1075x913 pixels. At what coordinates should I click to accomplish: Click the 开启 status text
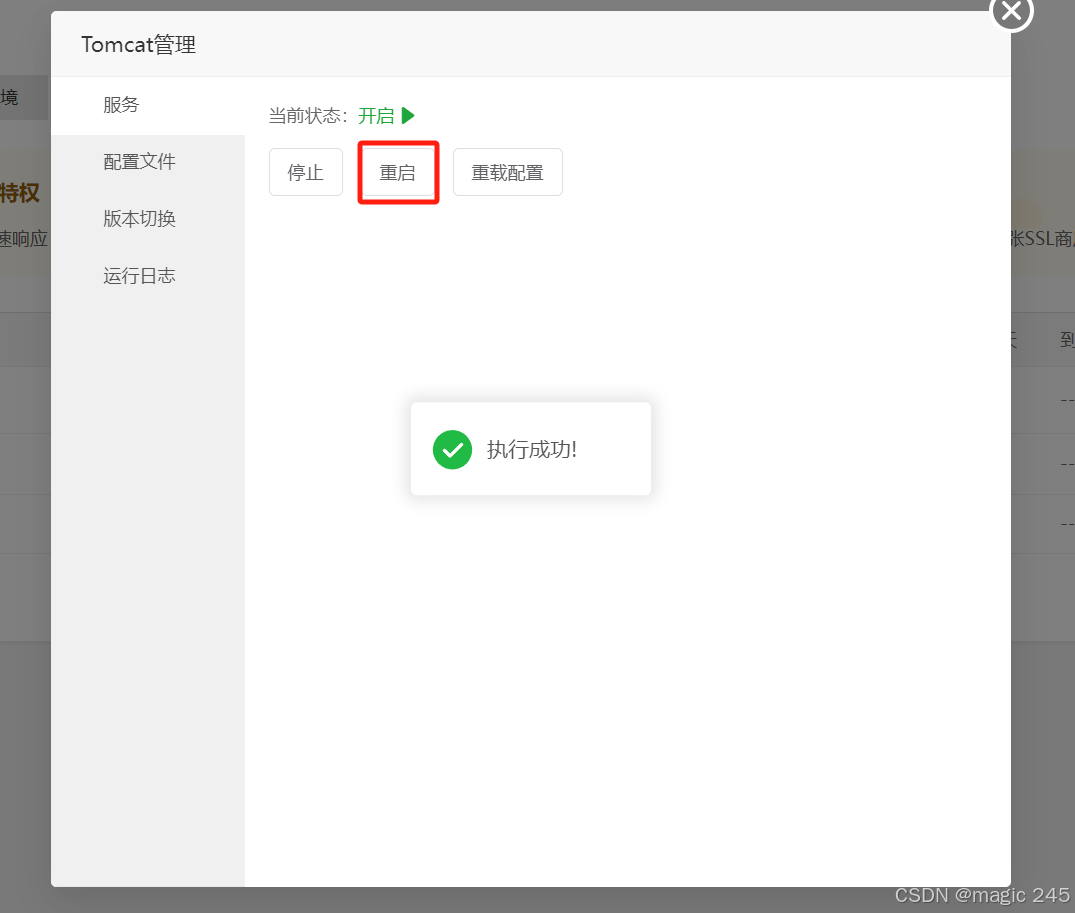coord(376,115)
